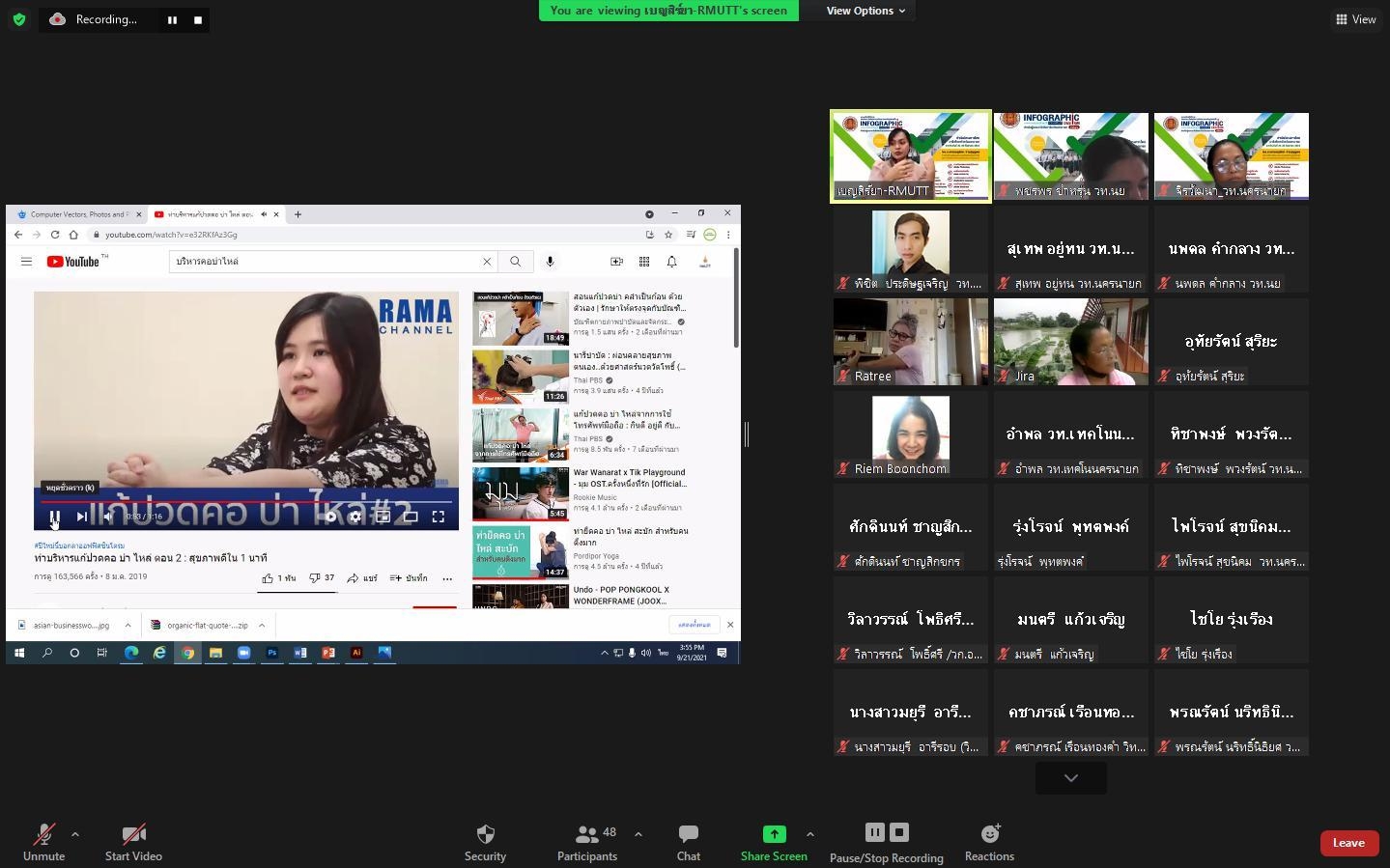Start Video camera
Viewport: 1390px width, 868px height.
tap(133, 842)
